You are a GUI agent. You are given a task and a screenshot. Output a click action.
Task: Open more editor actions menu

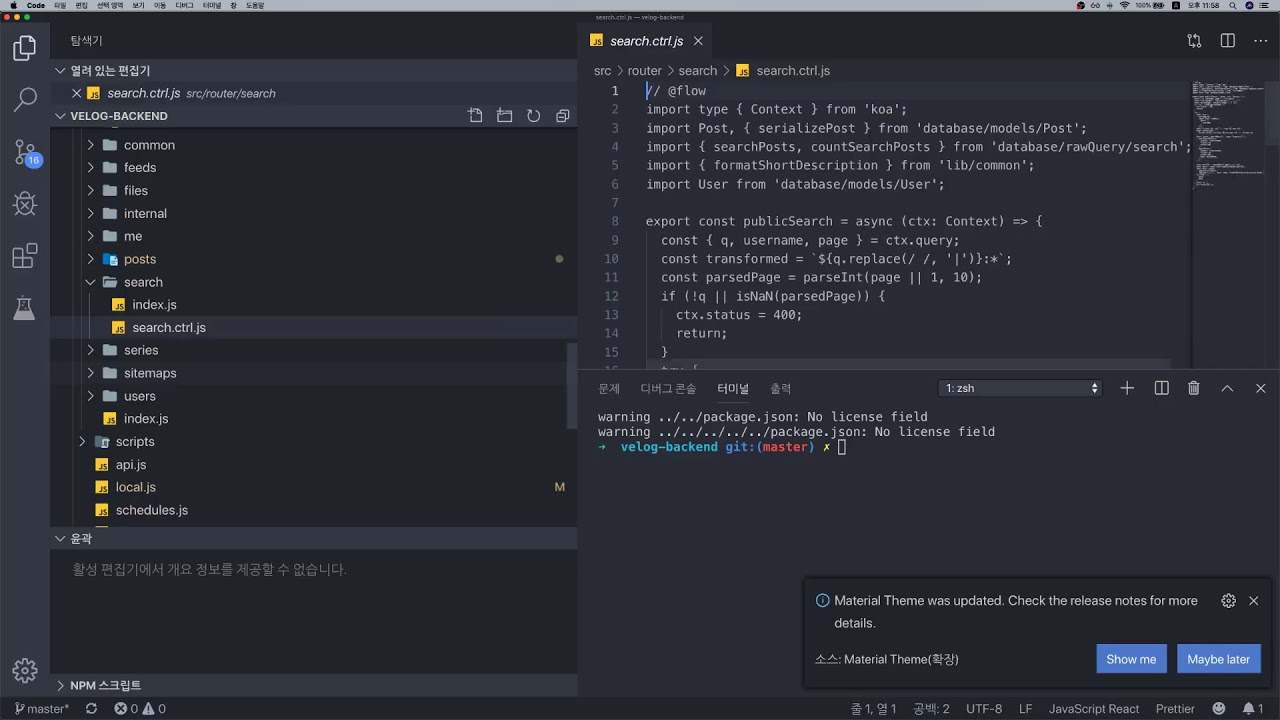(1258, 41)
